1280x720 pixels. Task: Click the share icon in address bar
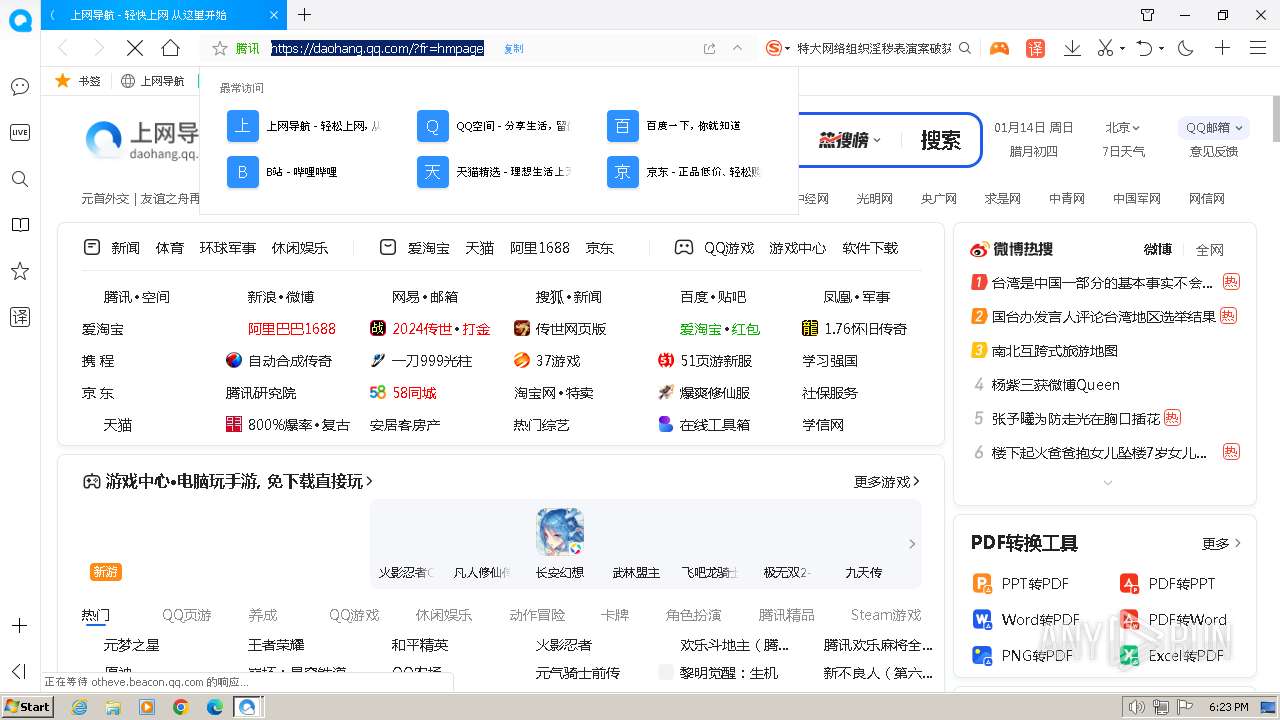click(x=709, y=48)
